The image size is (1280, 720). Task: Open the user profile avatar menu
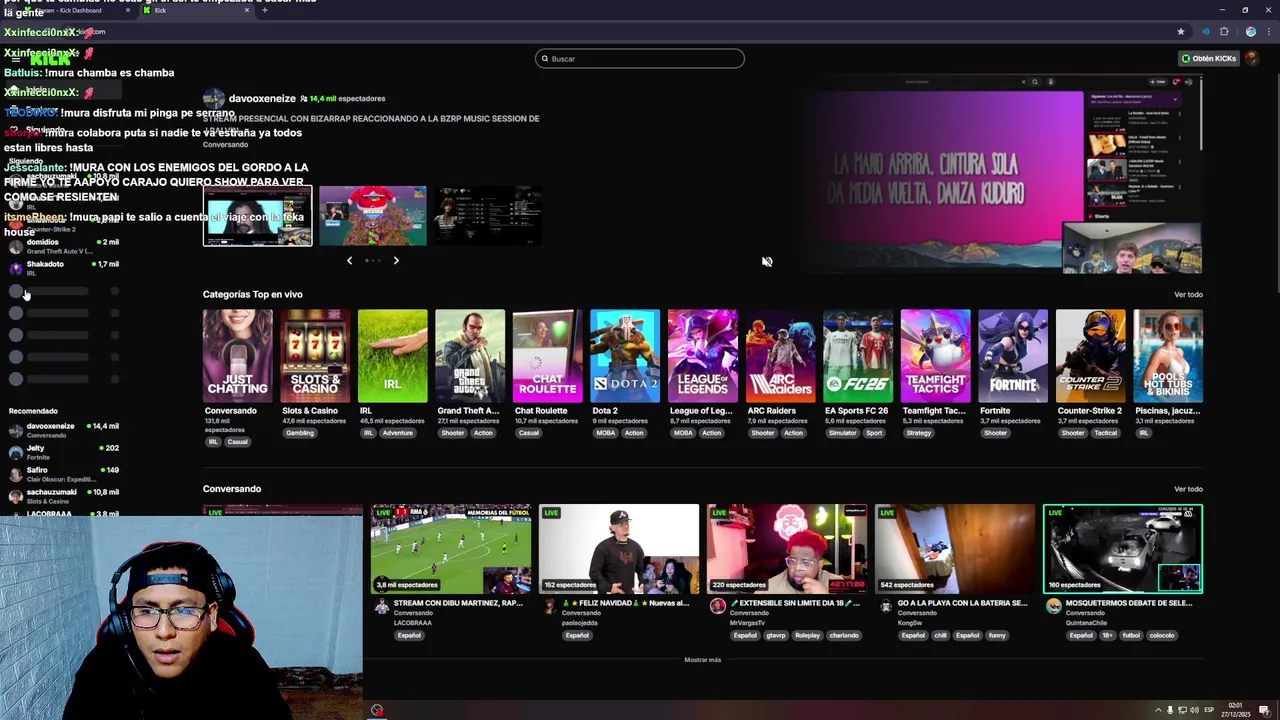point(1252,58)
